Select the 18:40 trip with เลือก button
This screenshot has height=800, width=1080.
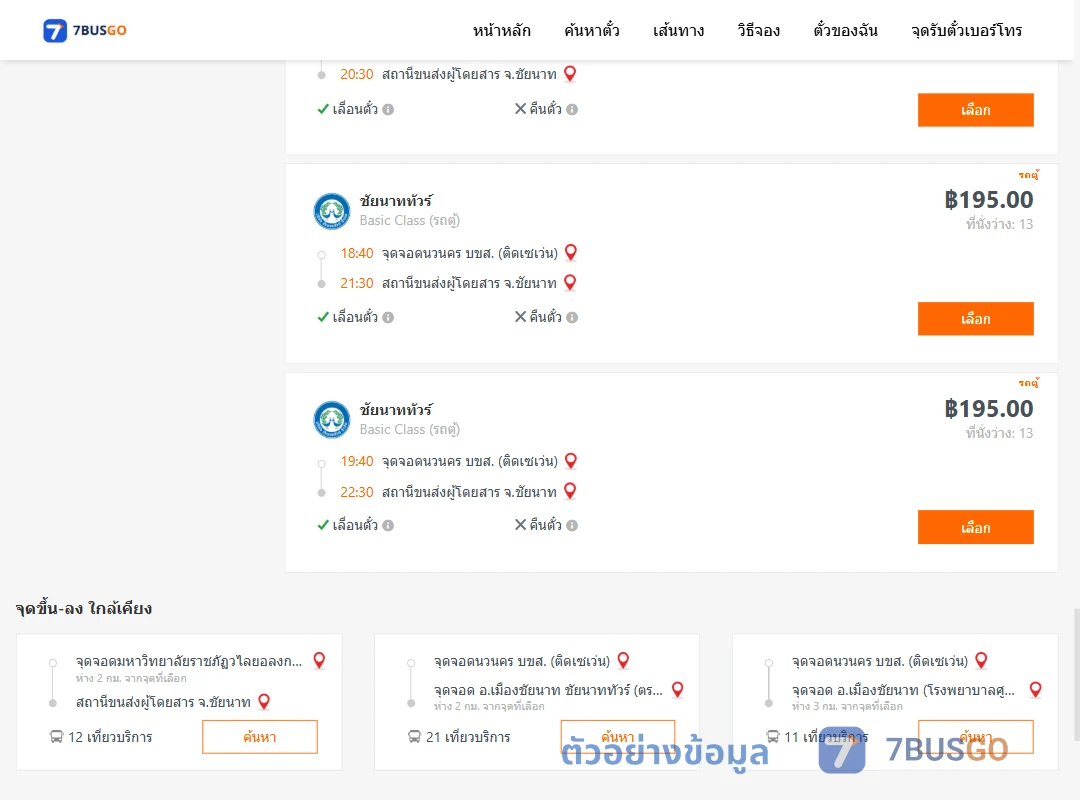[x=975, y=319]
